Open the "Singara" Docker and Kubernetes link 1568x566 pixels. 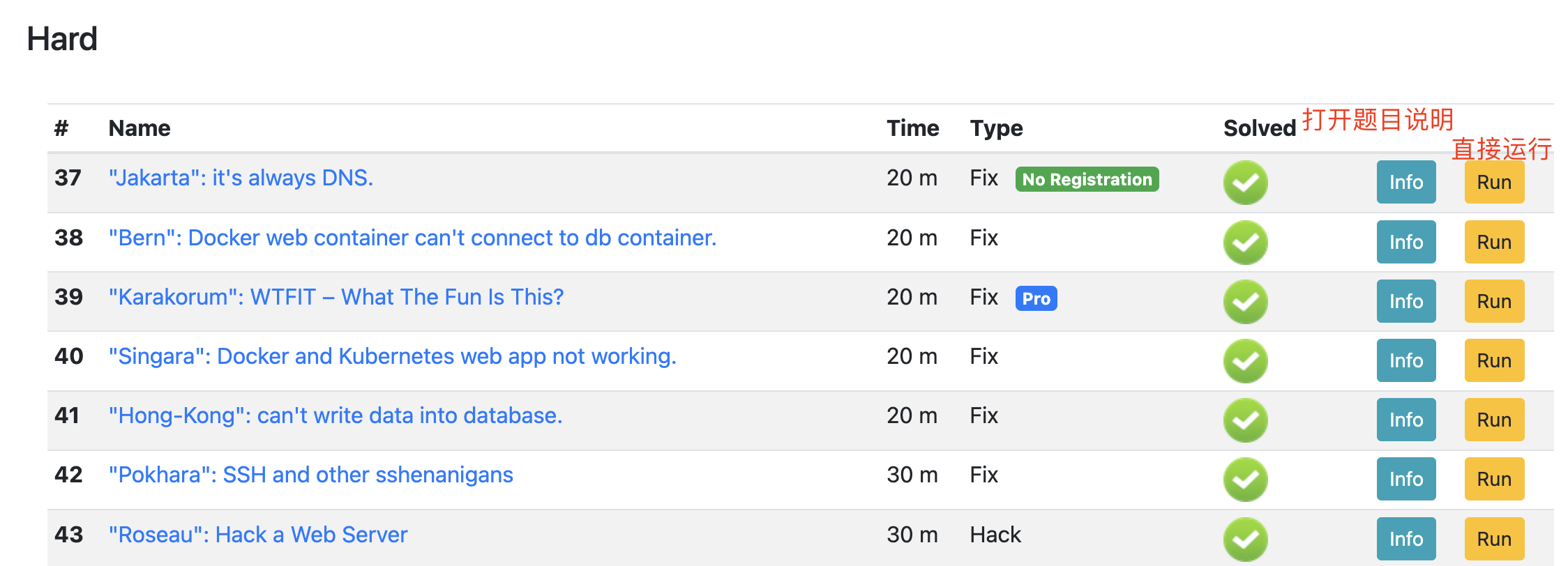click(392, 356)
